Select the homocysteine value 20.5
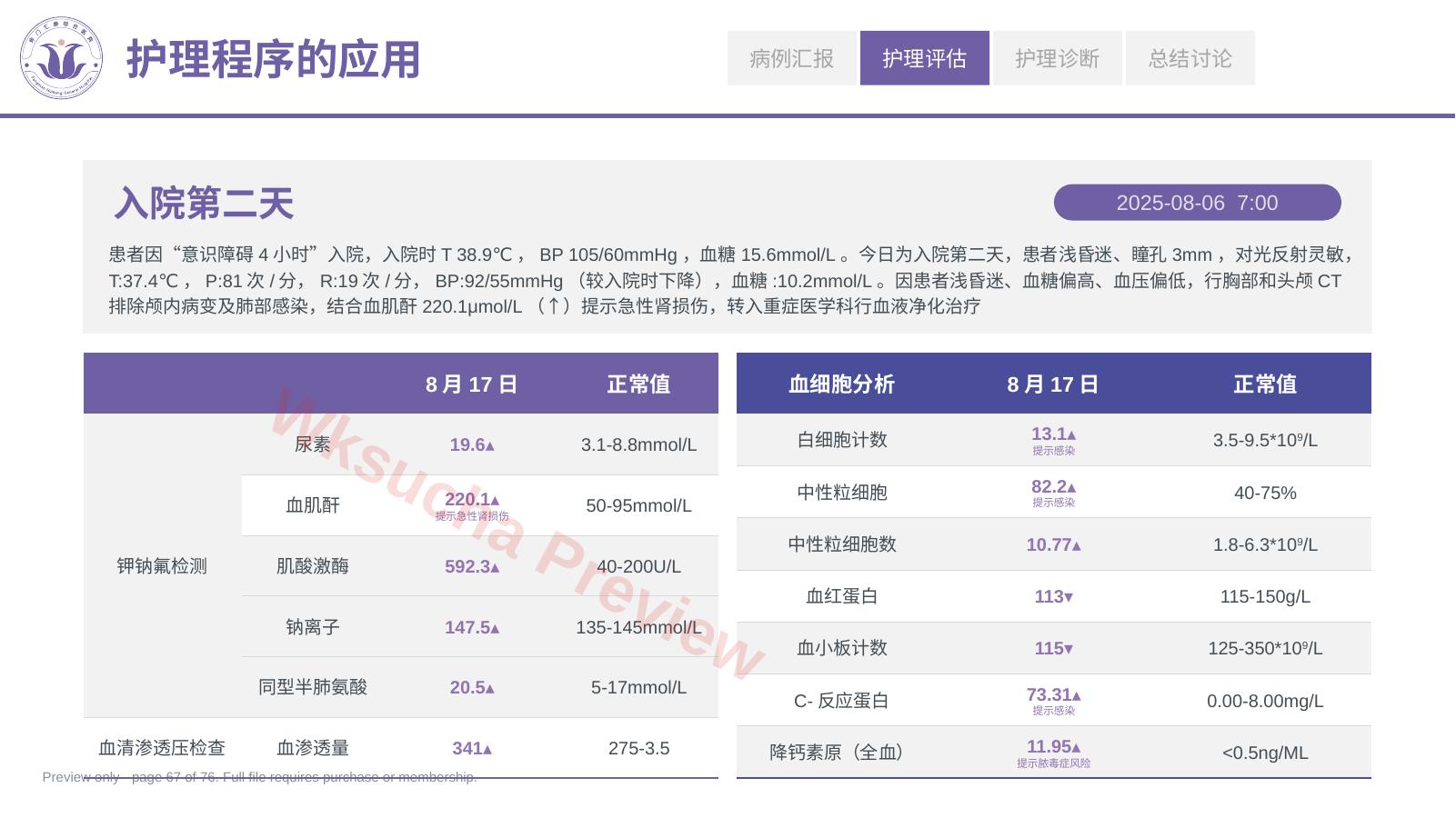This screenshot has height=818, width=1456. coord(472,687)
